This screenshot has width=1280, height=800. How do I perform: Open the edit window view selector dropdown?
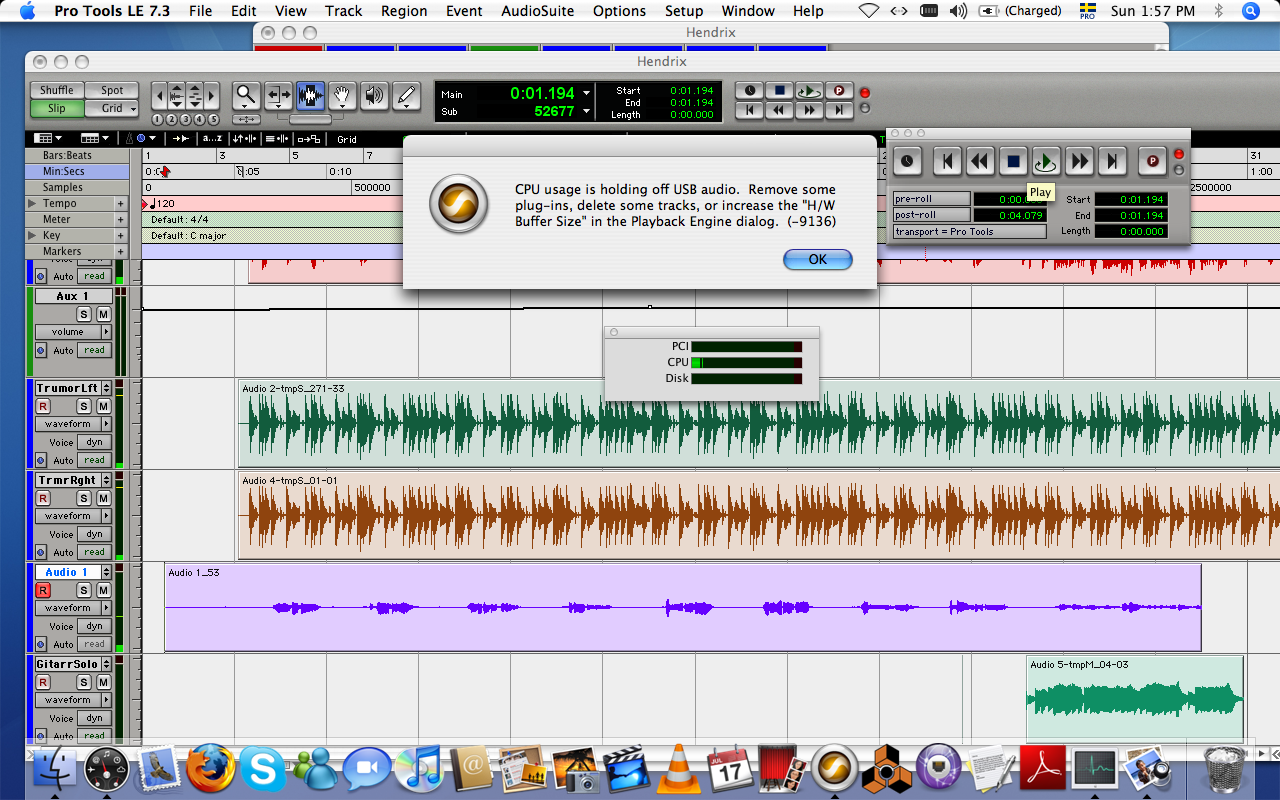48,139
